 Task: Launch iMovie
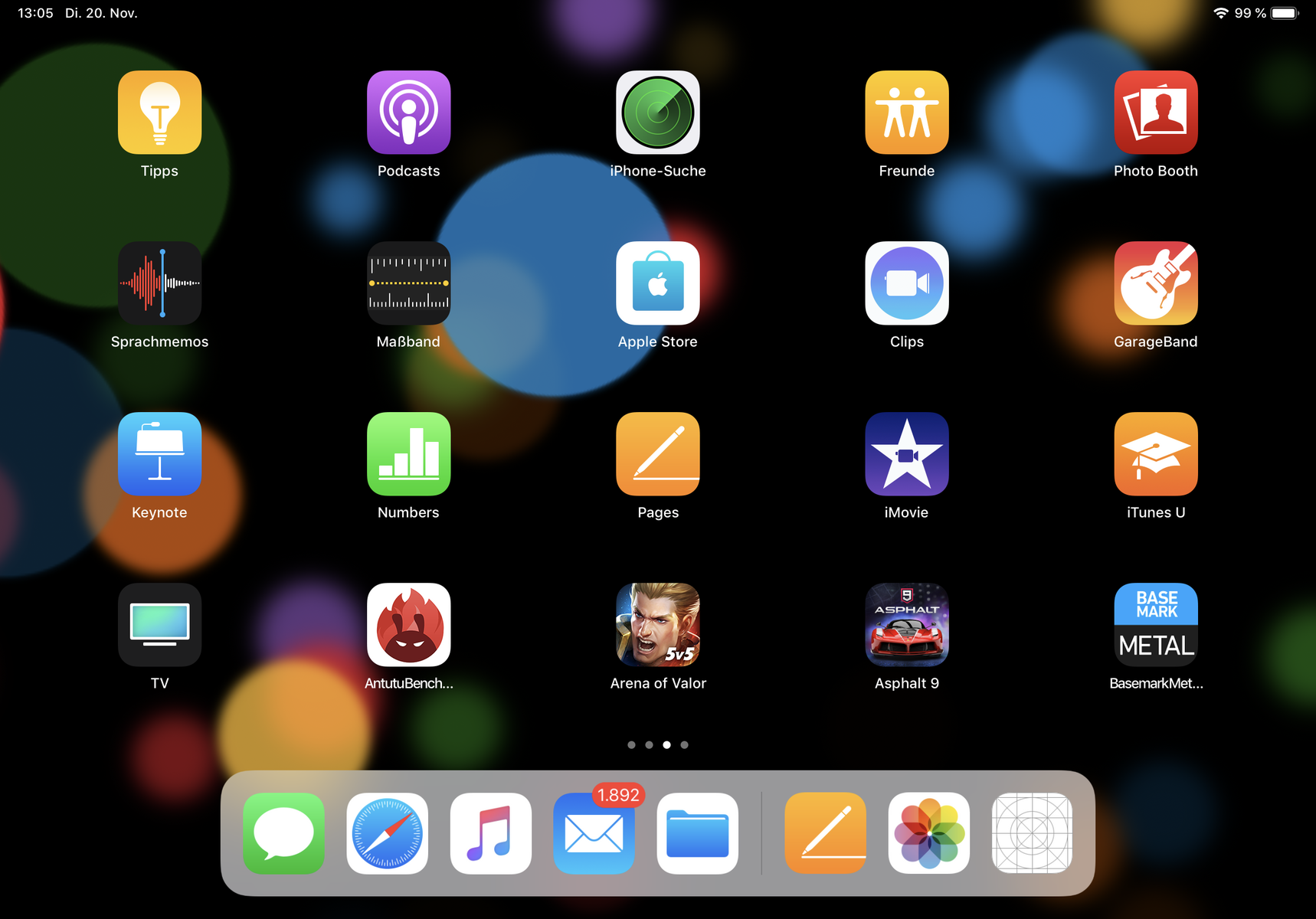pyautogui.click(x=907, y=454)
